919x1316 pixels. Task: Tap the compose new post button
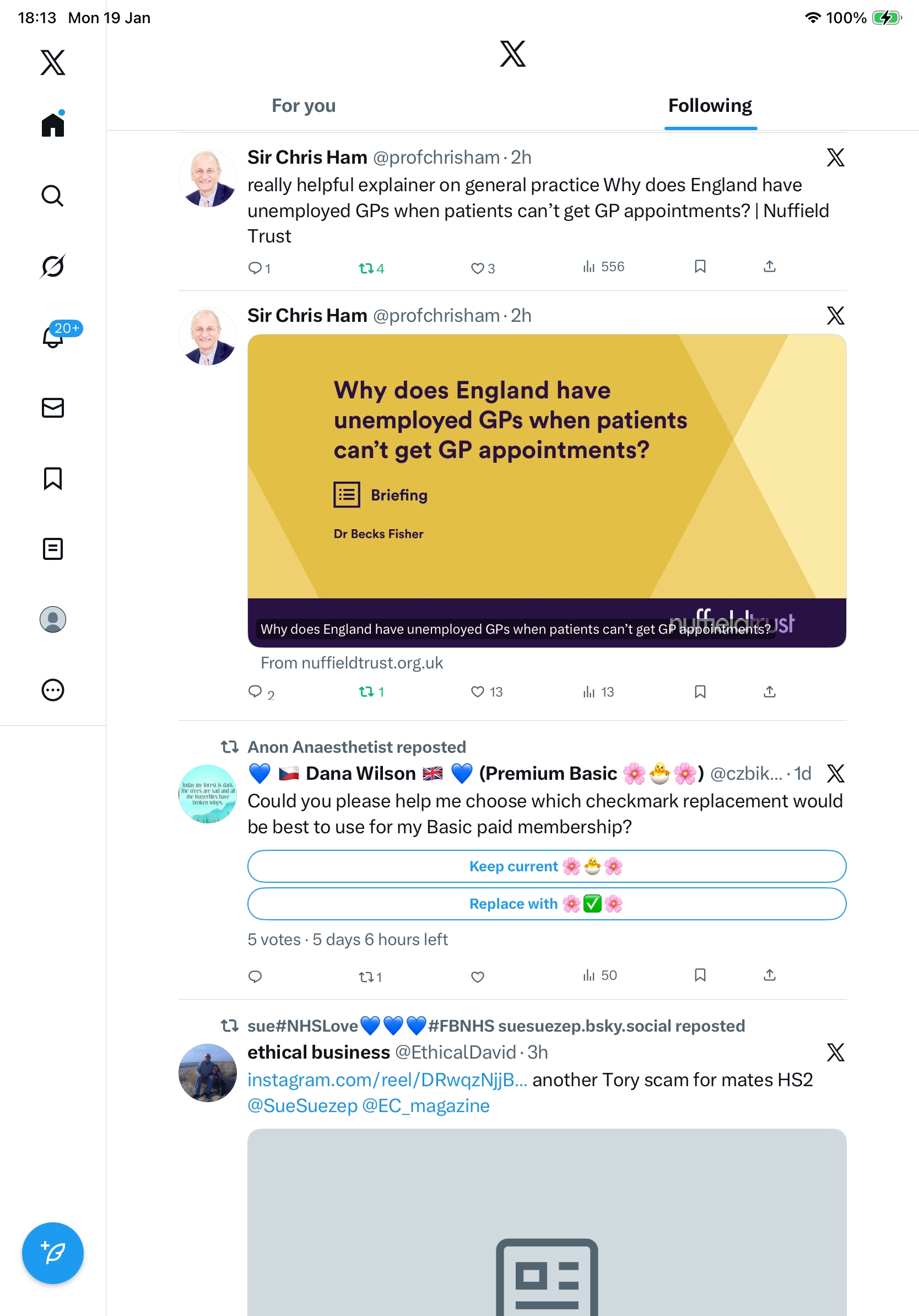[x=53, y=1253]
